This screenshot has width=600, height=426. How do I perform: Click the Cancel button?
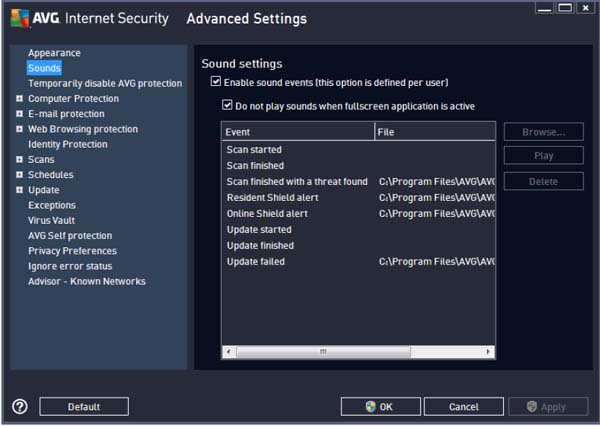click(x=463, y=407)
